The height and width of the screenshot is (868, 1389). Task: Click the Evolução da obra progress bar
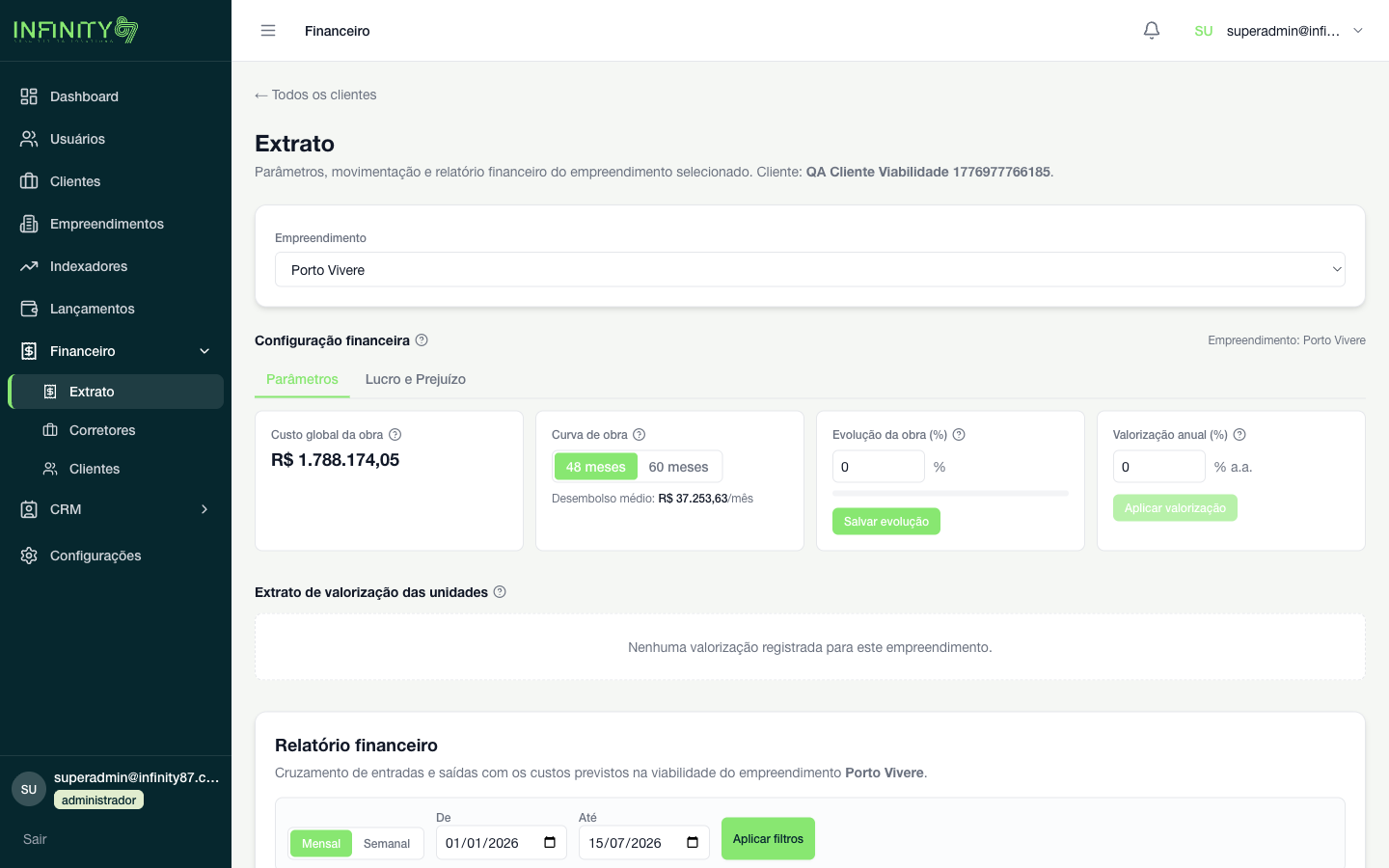click(950, 493)
